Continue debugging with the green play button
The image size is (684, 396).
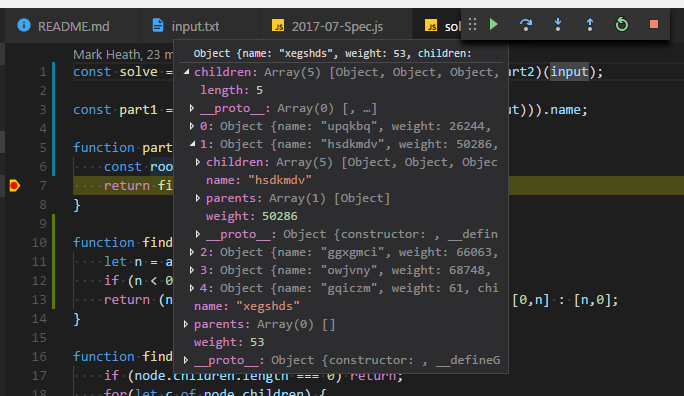[493, 24]
